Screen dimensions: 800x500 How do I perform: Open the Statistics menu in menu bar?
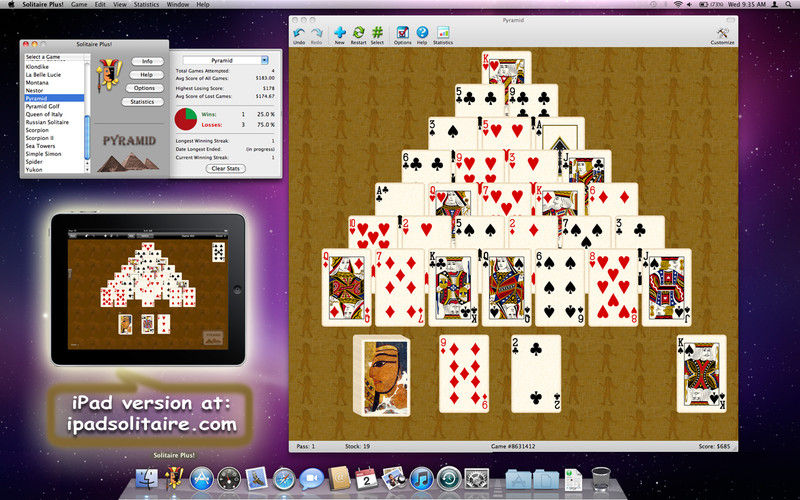[146, 5]
